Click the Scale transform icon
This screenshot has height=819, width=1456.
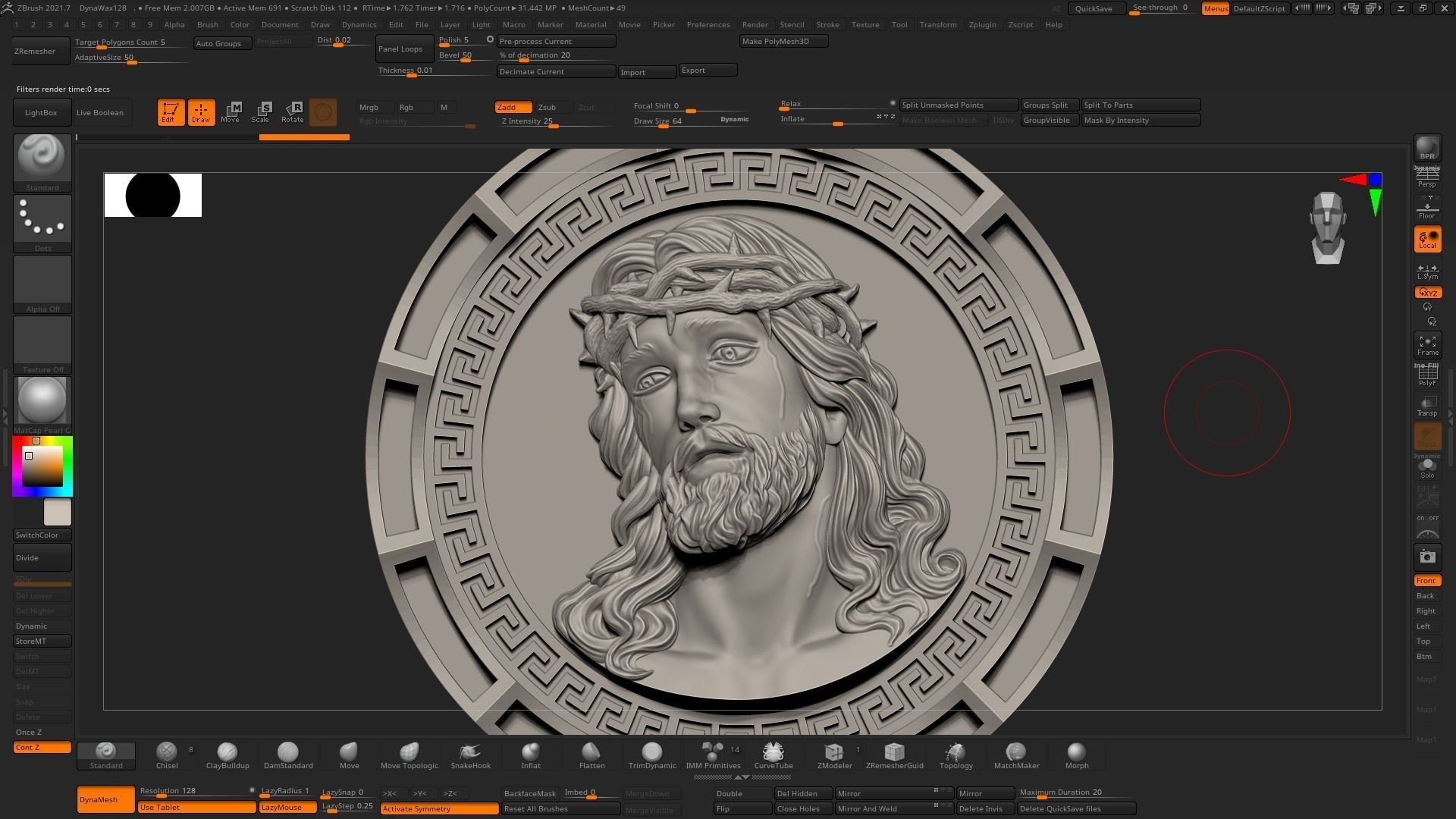pos(260,112)
